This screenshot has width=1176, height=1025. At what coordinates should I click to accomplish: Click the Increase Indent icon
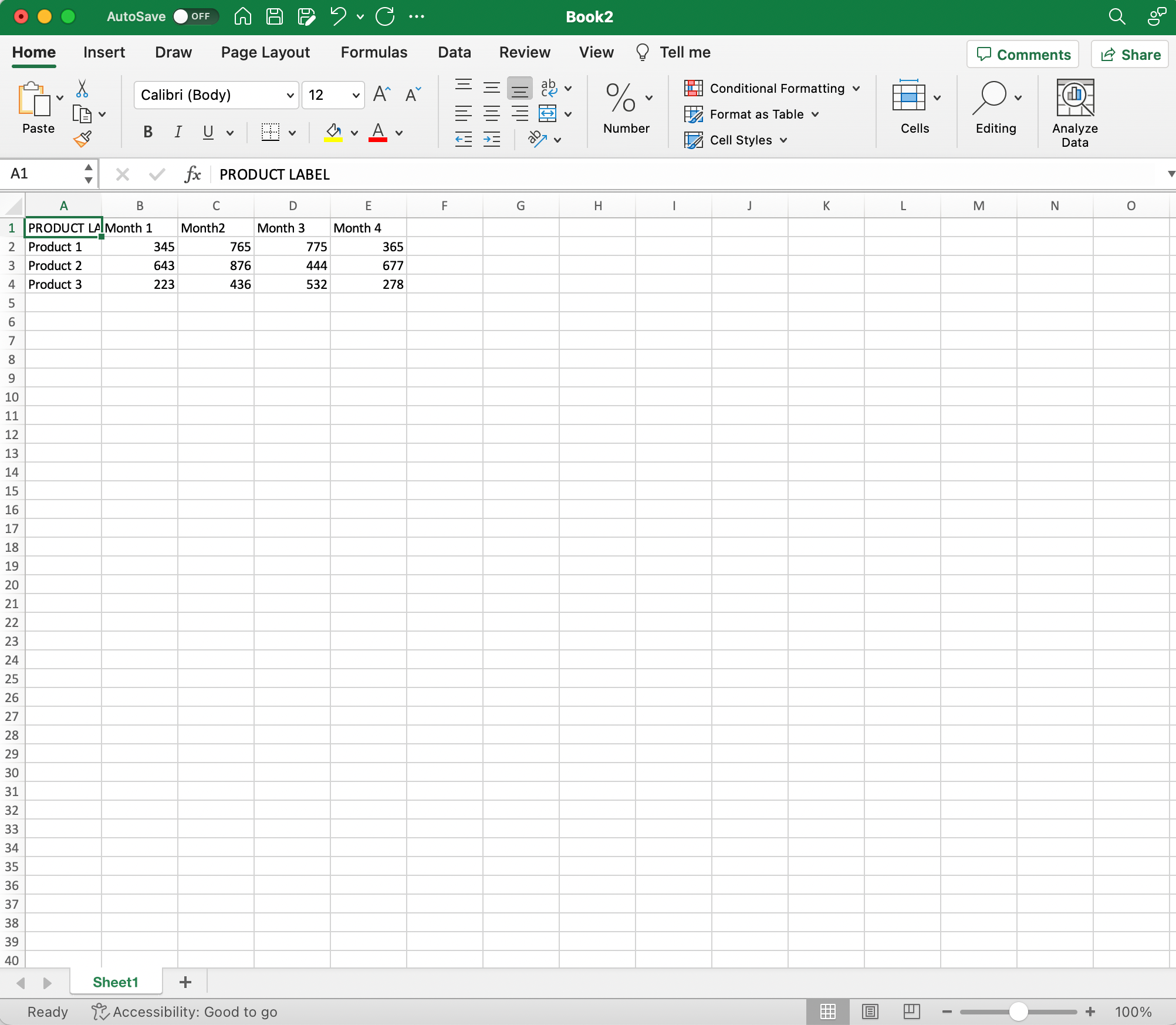point(492,139)
